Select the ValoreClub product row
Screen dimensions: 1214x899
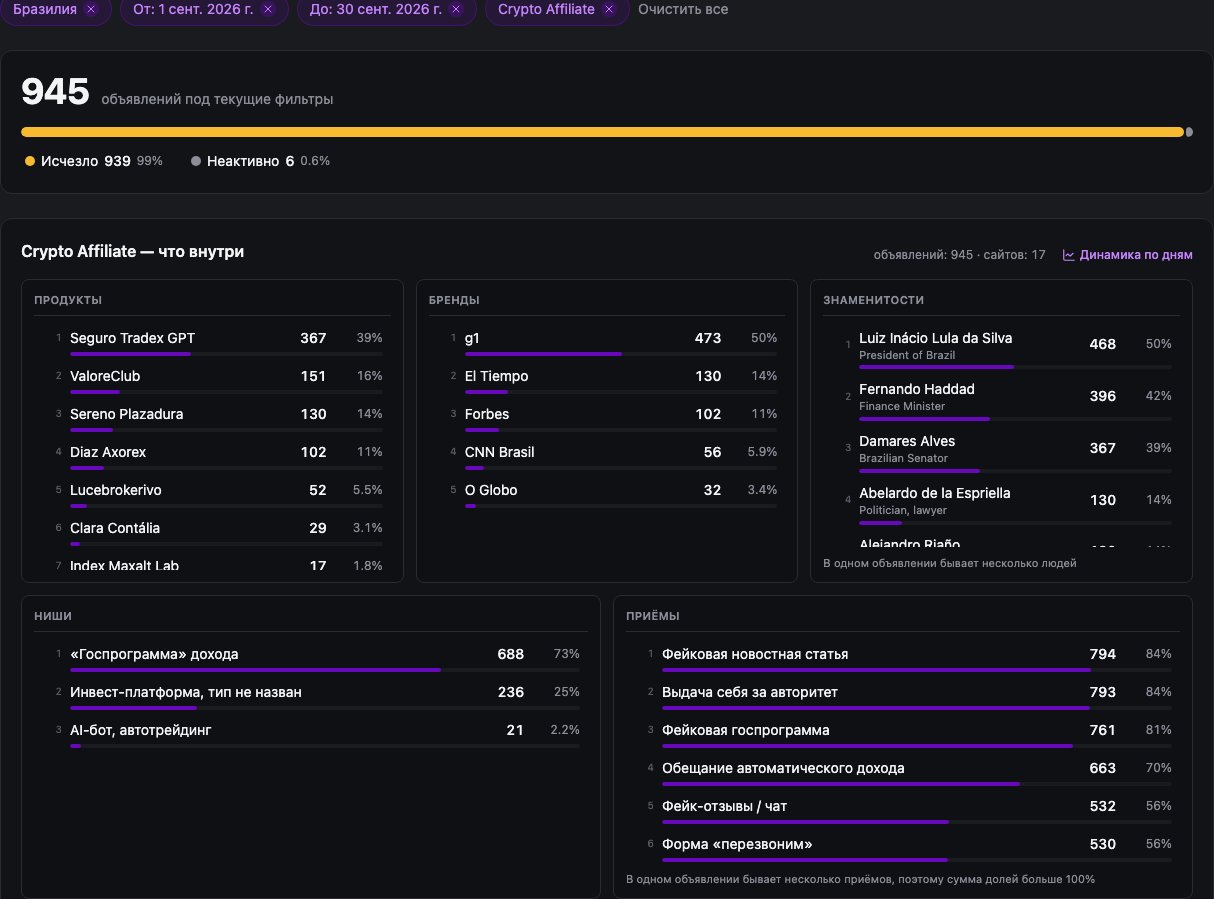(x=212, y=379)
